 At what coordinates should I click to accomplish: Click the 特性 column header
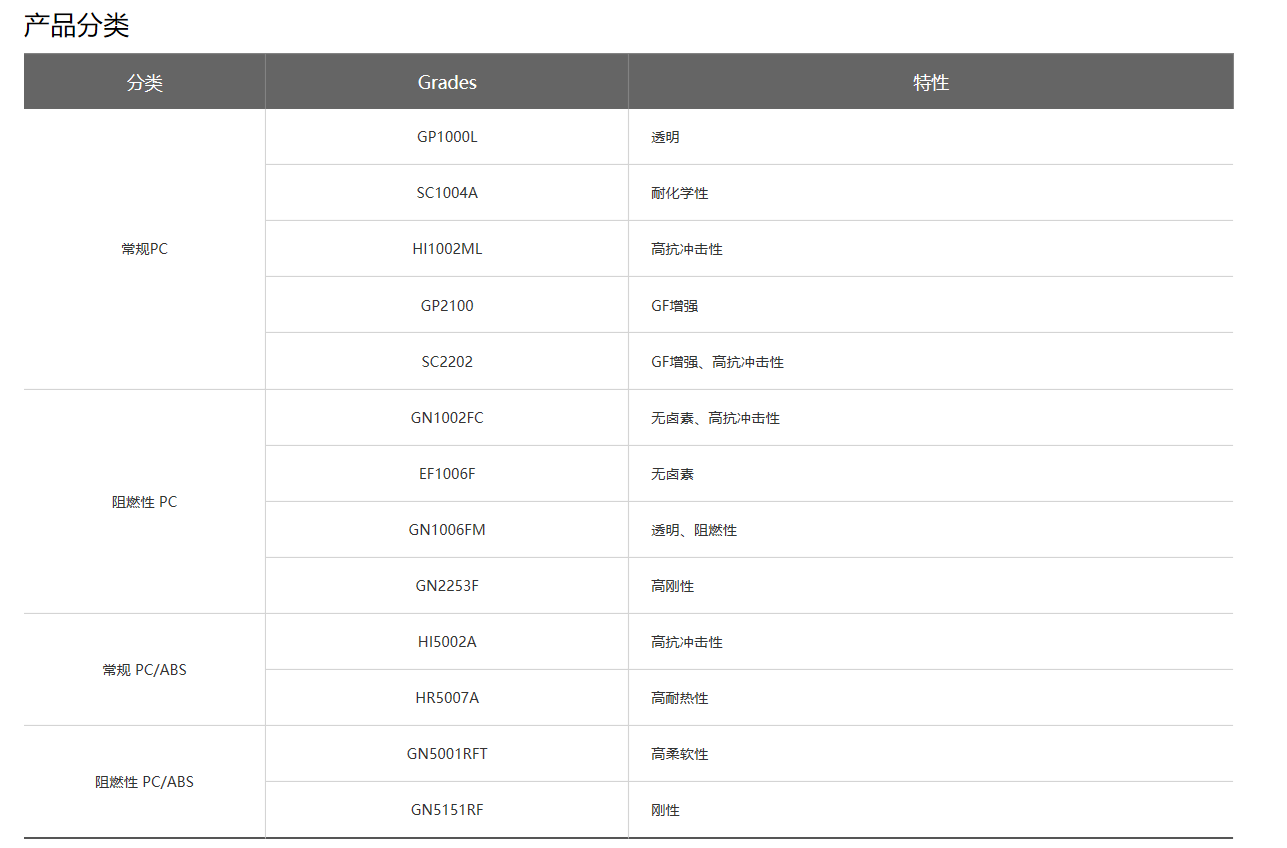(x=931, y=82)
